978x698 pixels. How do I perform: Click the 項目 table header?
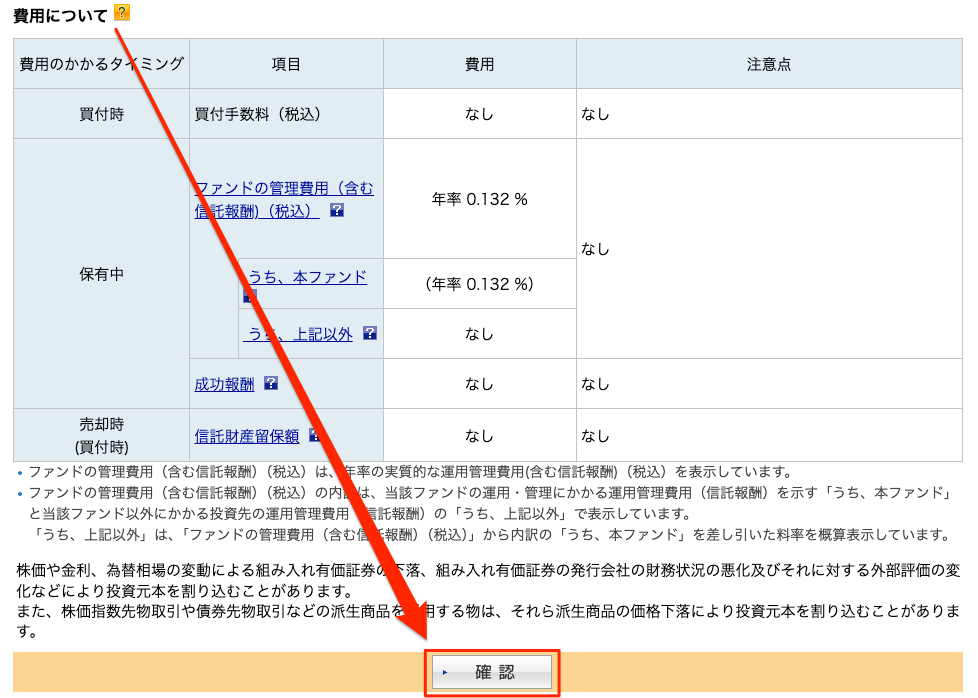point(284,62)
